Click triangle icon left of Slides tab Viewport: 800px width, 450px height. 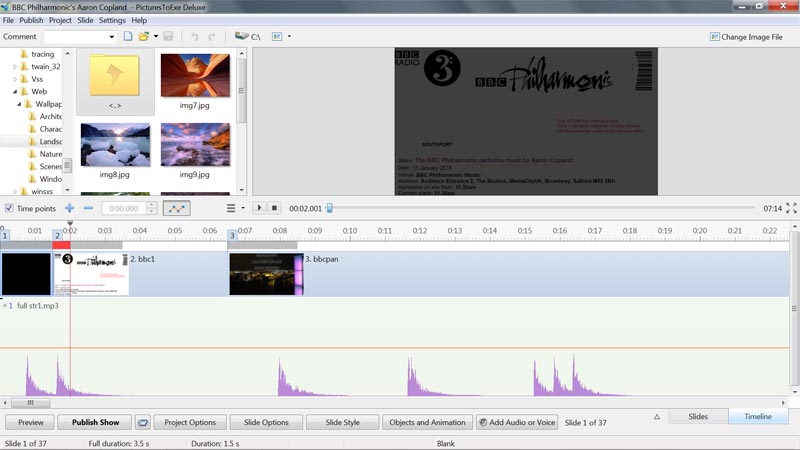tap(657, 417)
